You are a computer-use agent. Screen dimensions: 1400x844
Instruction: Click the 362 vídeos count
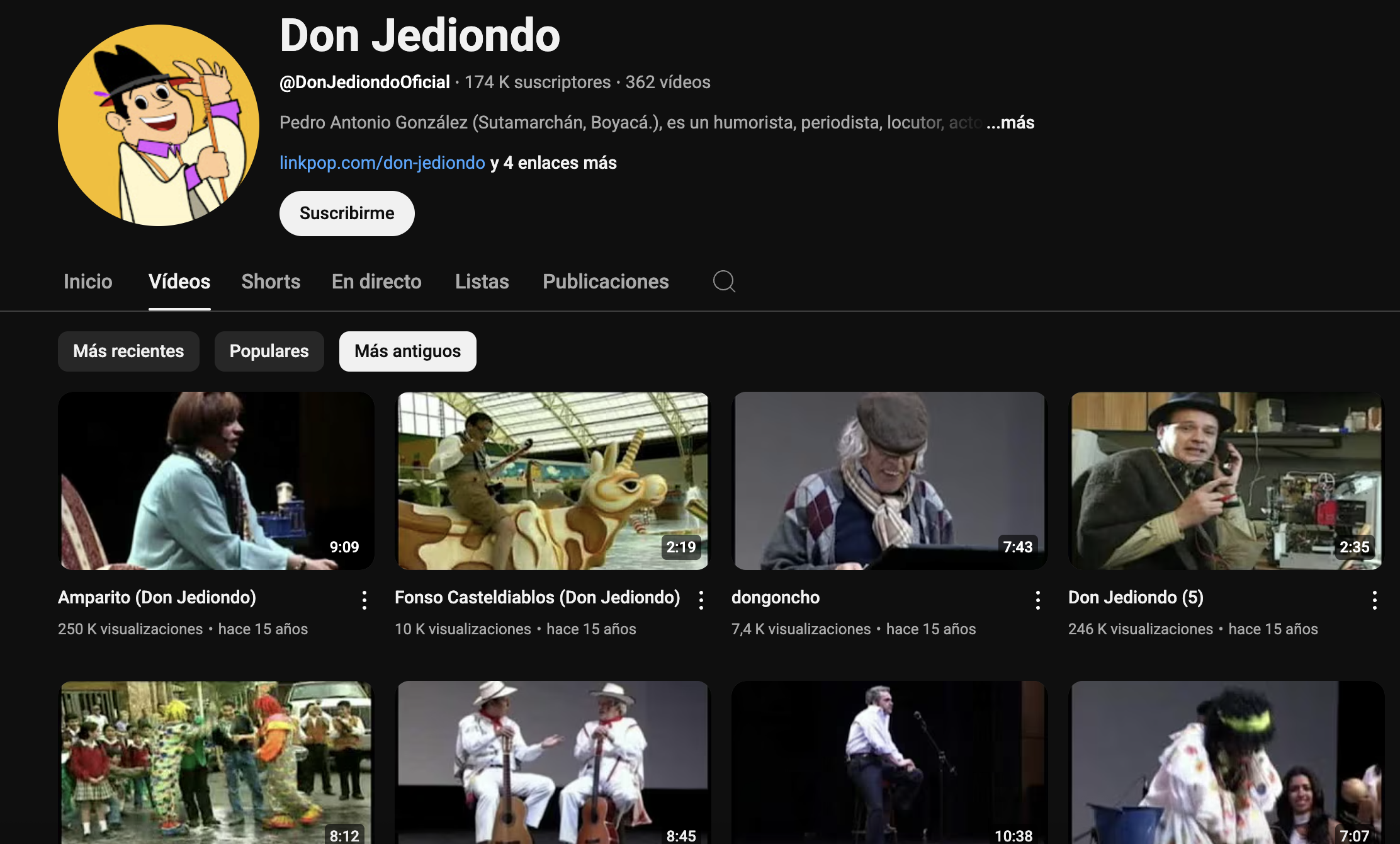coord(668,82)
